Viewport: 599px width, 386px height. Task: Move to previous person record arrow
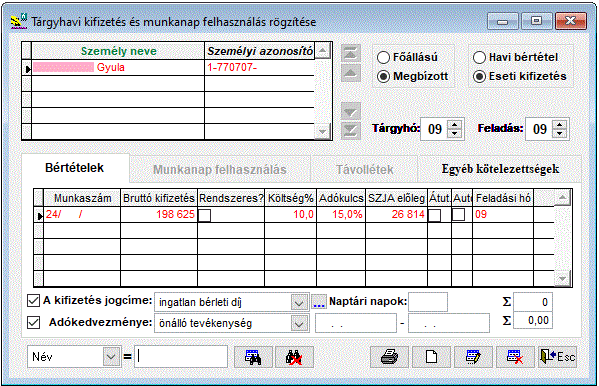click(351, 73)
